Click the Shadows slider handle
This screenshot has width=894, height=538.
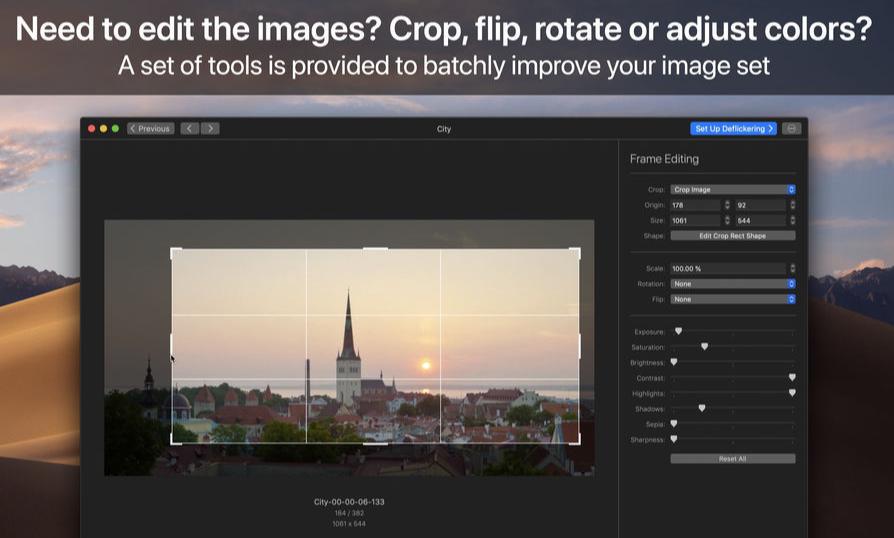coord(701,408)
